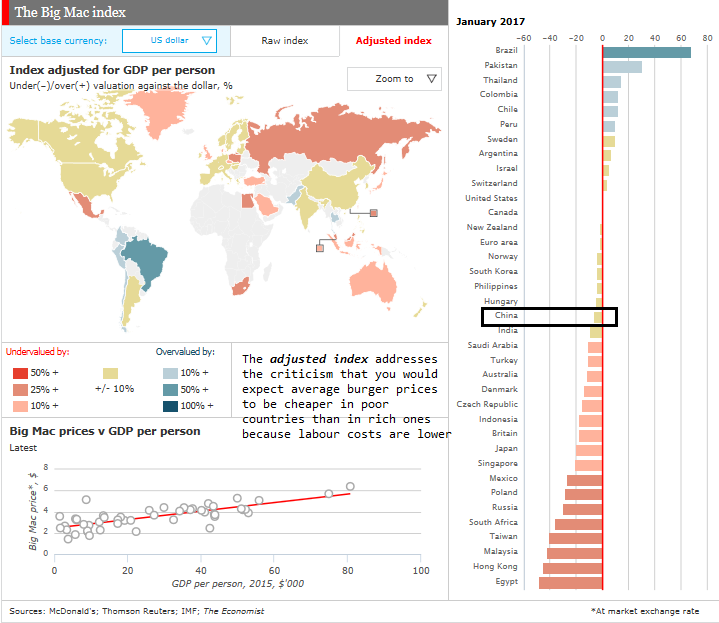
Task: Select the Russia country label
Action: 505,507
